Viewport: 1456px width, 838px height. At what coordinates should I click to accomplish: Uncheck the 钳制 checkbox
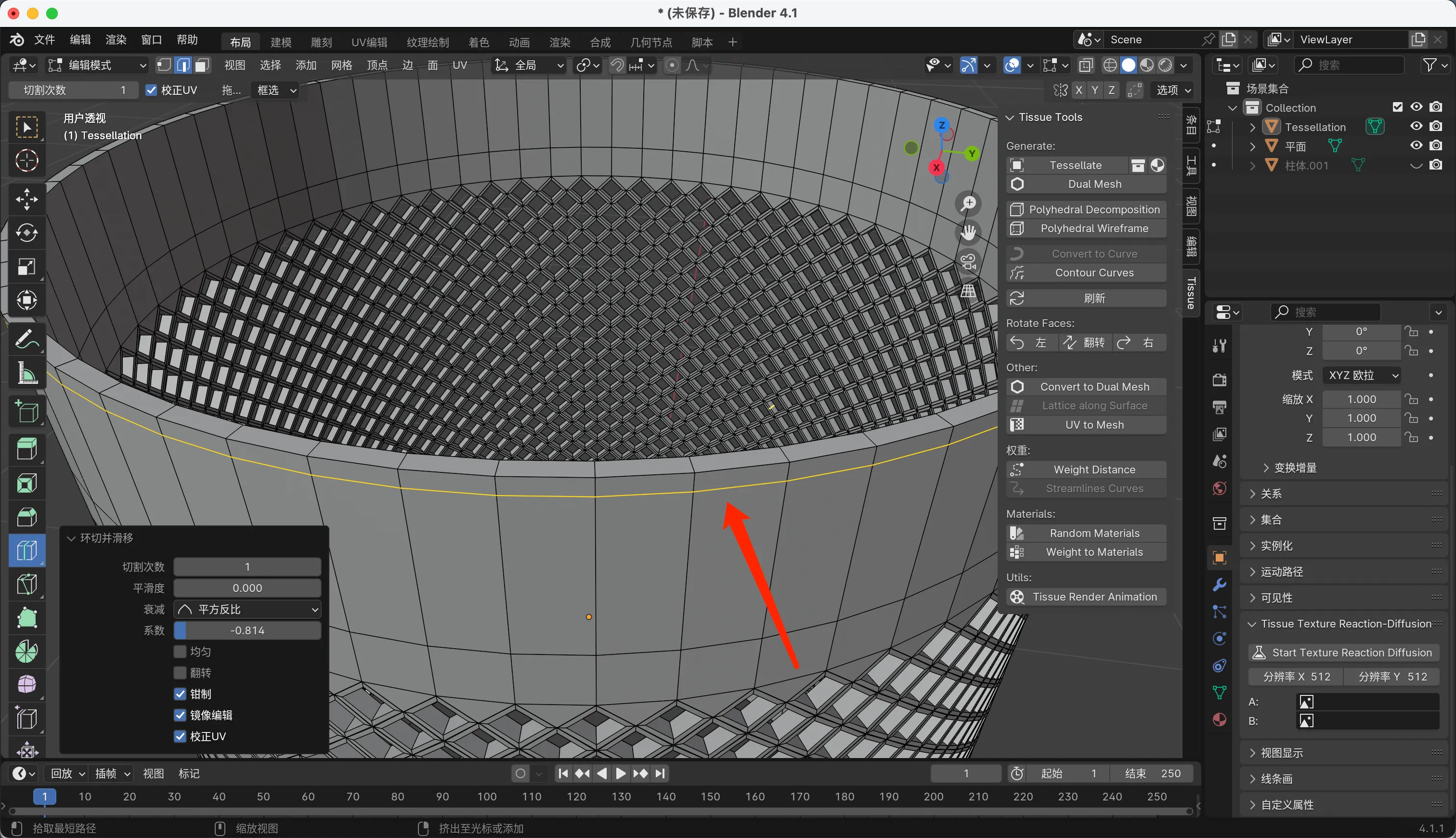coord(180,694)
